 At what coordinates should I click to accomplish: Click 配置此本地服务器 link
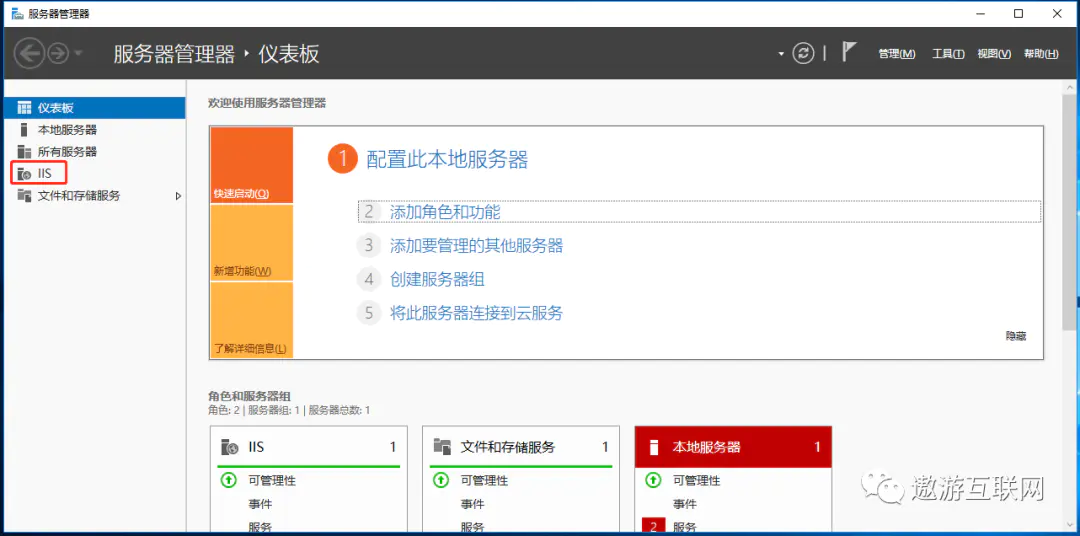[447, 160]
